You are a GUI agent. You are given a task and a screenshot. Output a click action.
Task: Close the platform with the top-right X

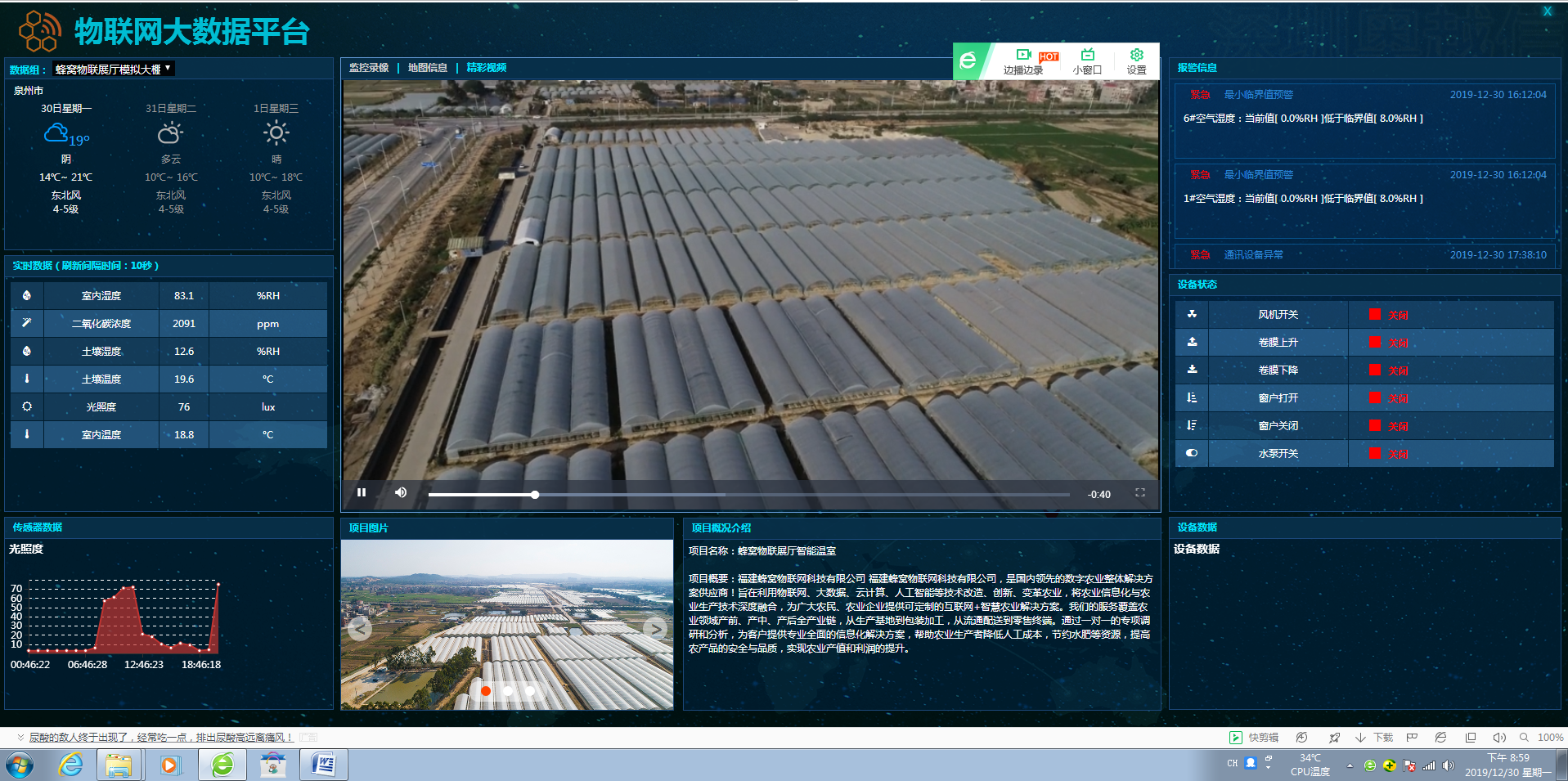1548,11
